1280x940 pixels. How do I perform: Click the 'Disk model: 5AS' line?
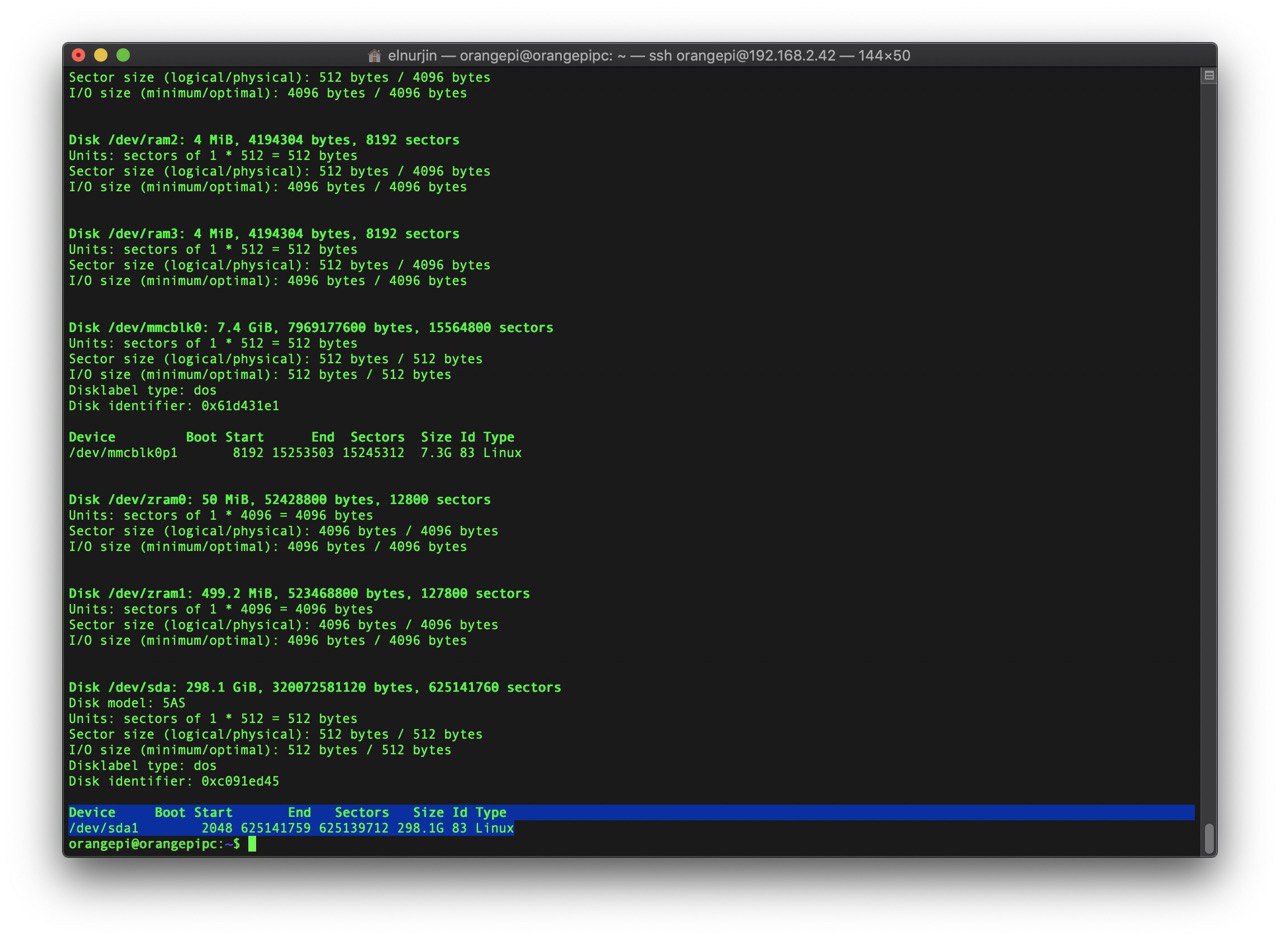[127, 703]
